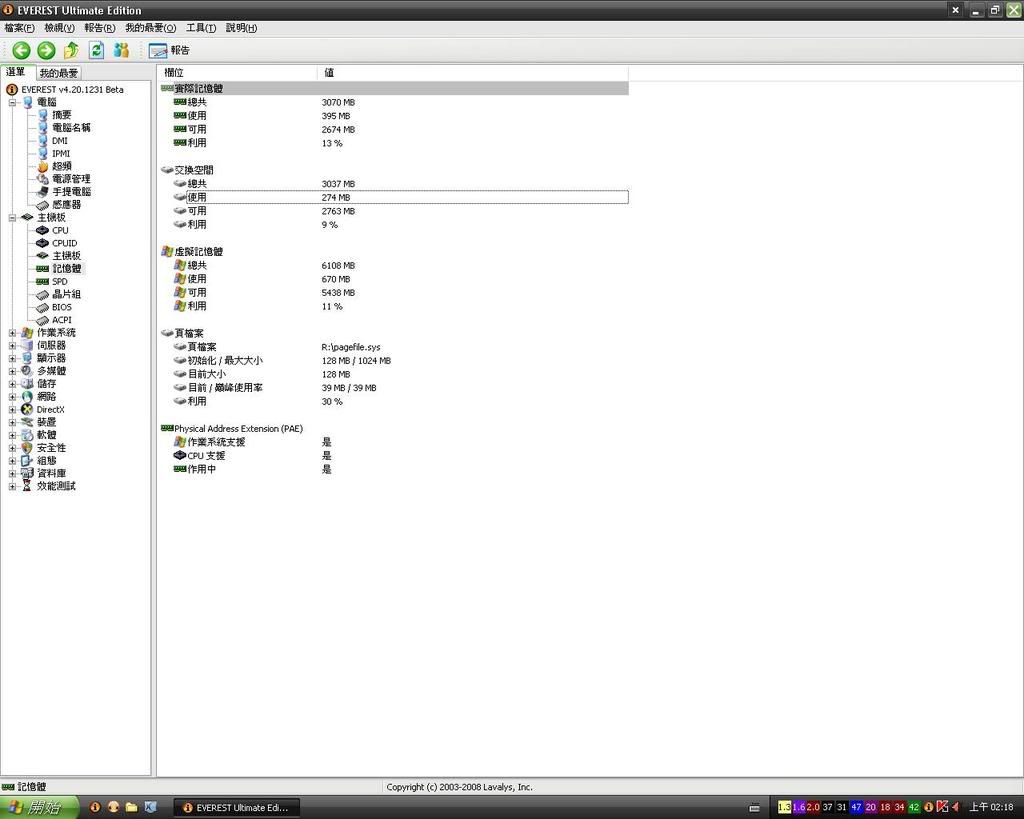The width and height of the screenshot is (1024, 819).
Task: Switch to the 我的最愛 favorites tab
Action: point(59,73)
